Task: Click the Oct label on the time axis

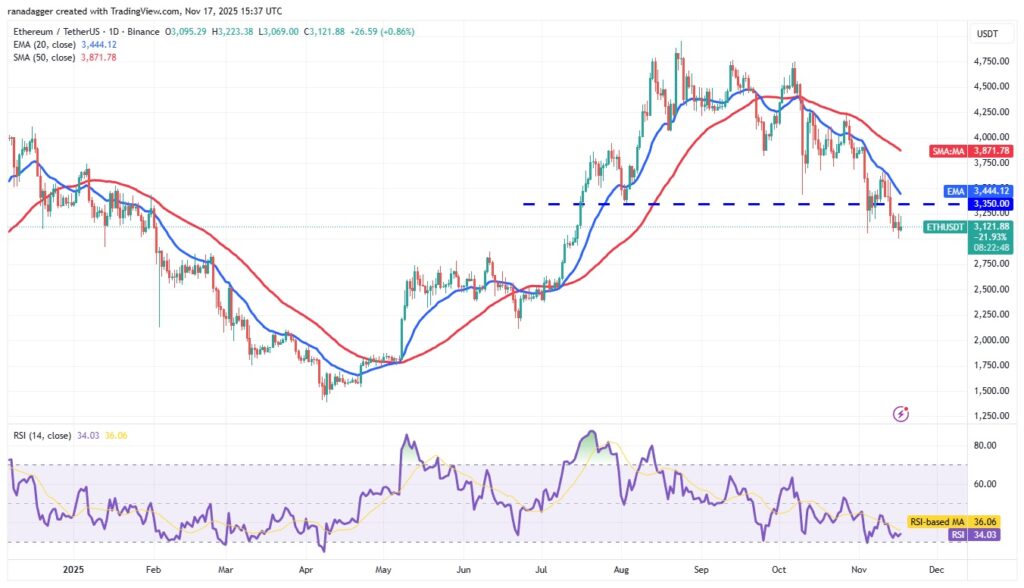Action: pyautogui.click(x=781, y=568)
